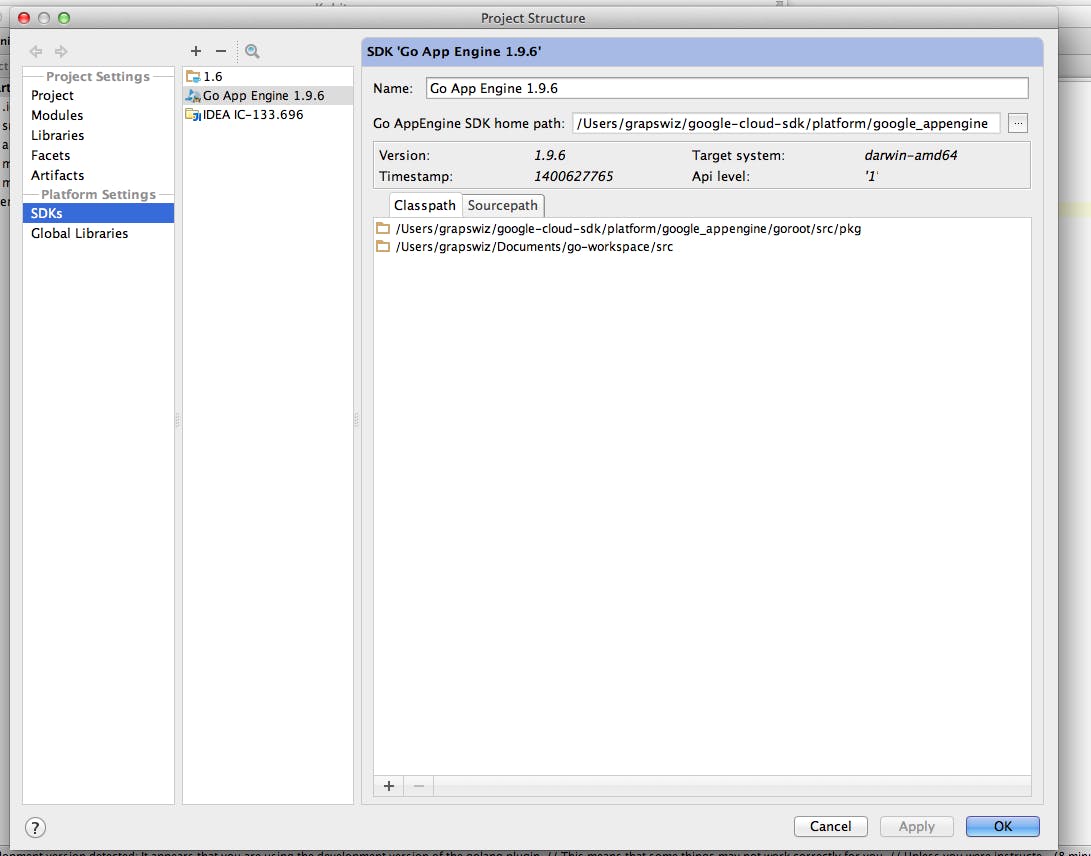
Task: Click the target system value darwin-amd64
Action: coord(911,155)
